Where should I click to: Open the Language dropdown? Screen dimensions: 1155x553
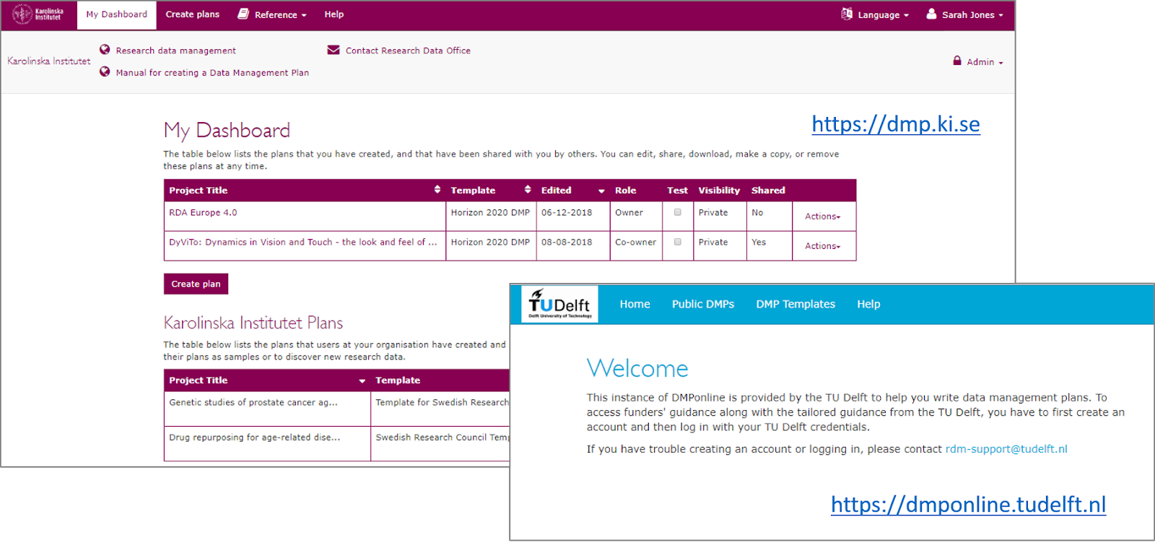[x=875, y=15]
